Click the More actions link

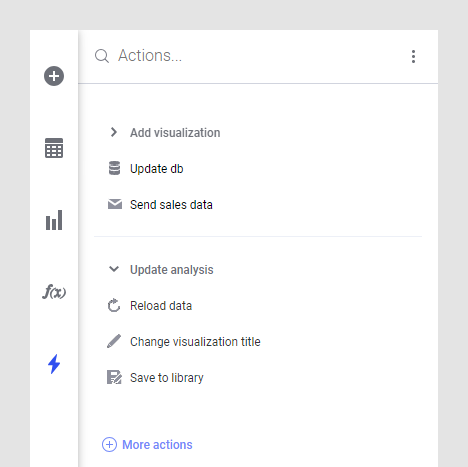point(147,444)
